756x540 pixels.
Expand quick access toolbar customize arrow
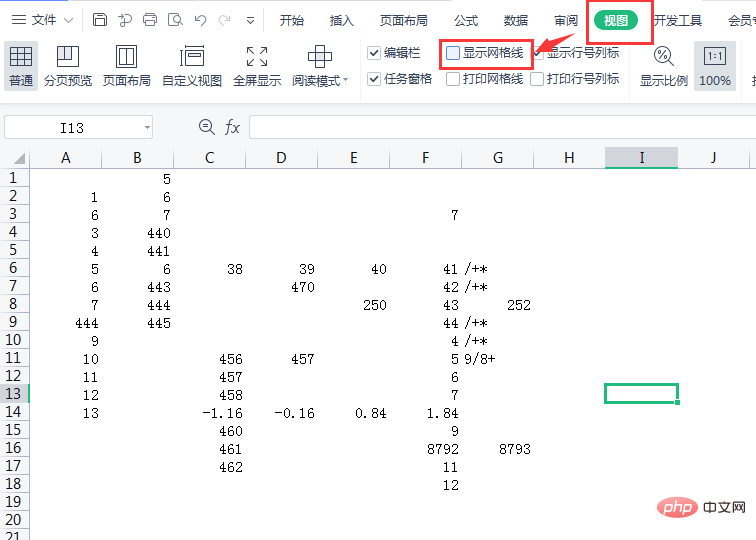(250, 20)
